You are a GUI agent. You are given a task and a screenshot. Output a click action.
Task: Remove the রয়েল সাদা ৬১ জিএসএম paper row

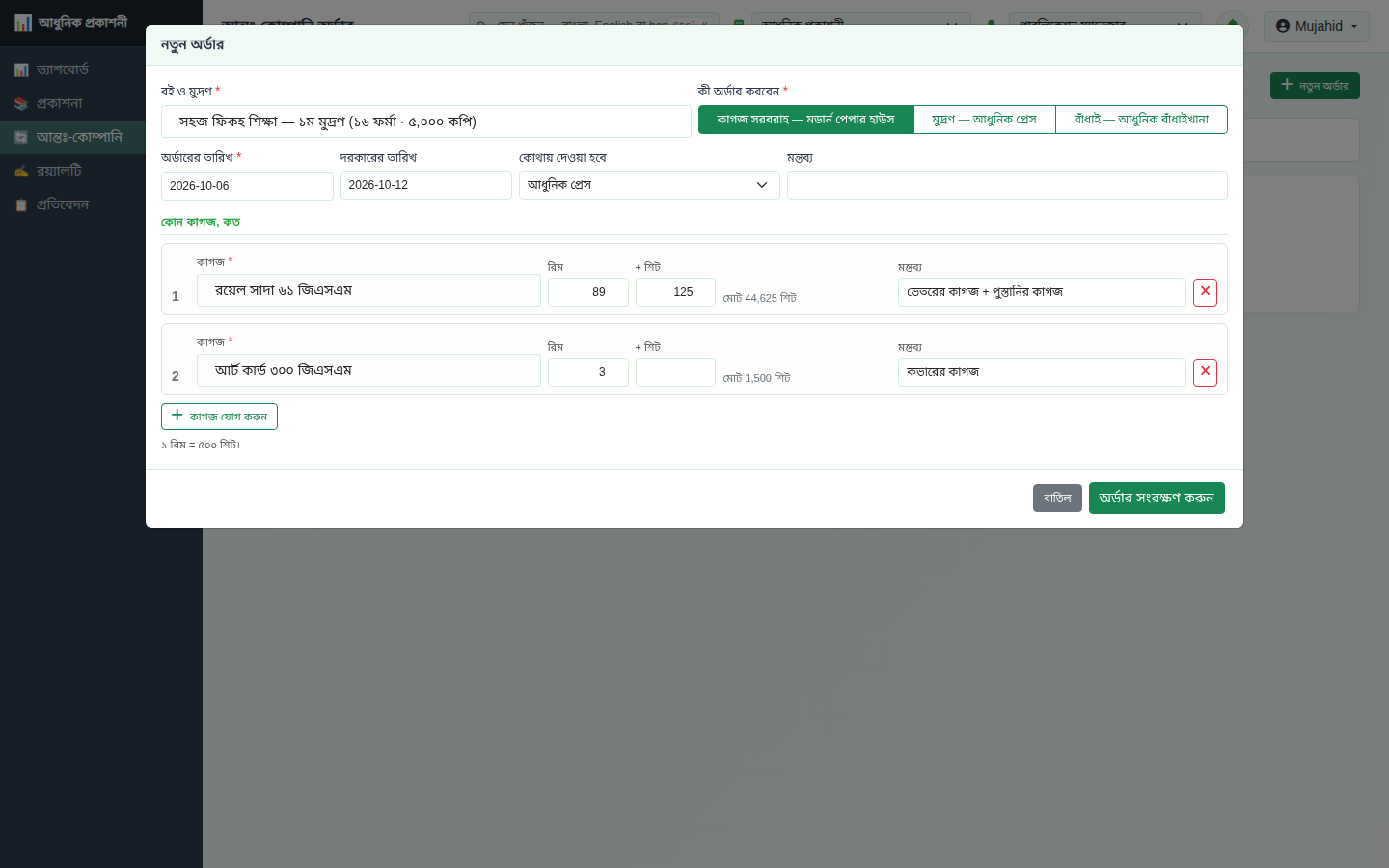pyautogui.click(x=1205, y=292)
